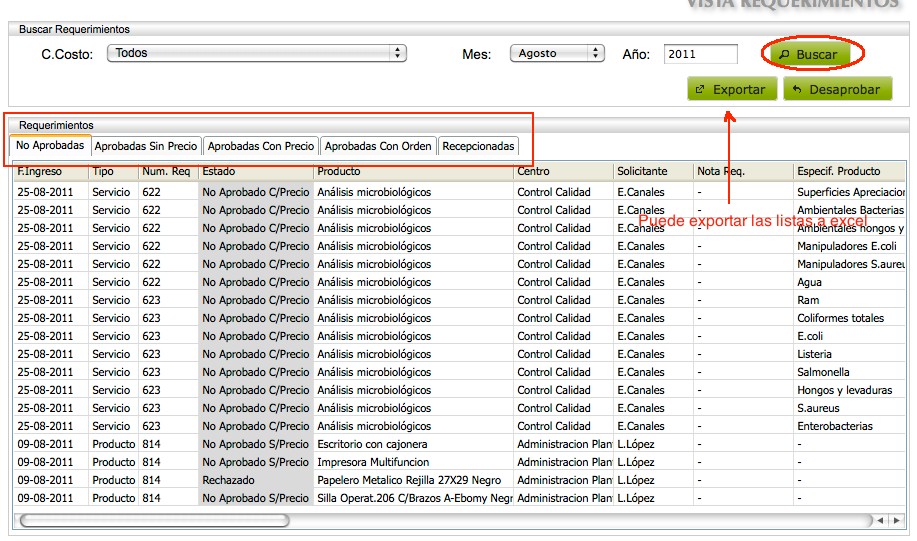Viewport: 917px width, 541px height.
Task: Click the scroll left arrow below table
Action: coord(880,521)
